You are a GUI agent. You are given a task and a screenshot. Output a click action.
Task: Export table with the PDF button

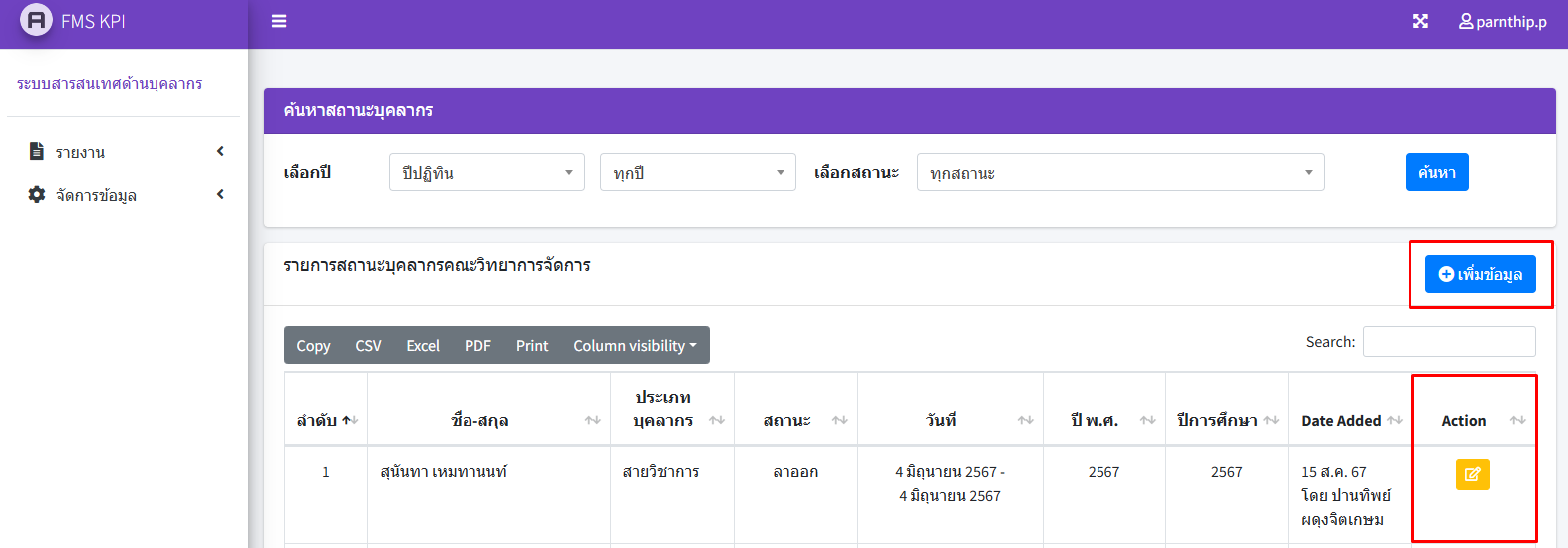[477, 345]
